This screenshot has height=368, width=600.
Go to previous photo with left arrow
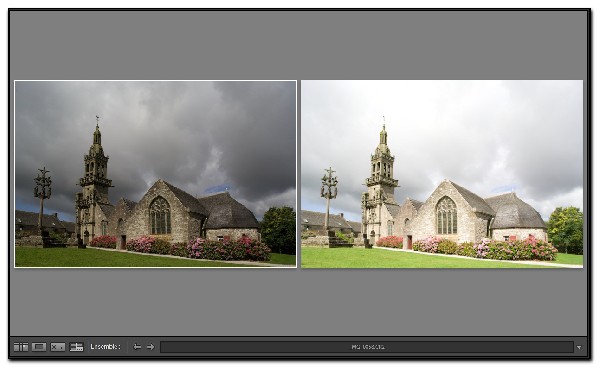(x=137, y=347)
